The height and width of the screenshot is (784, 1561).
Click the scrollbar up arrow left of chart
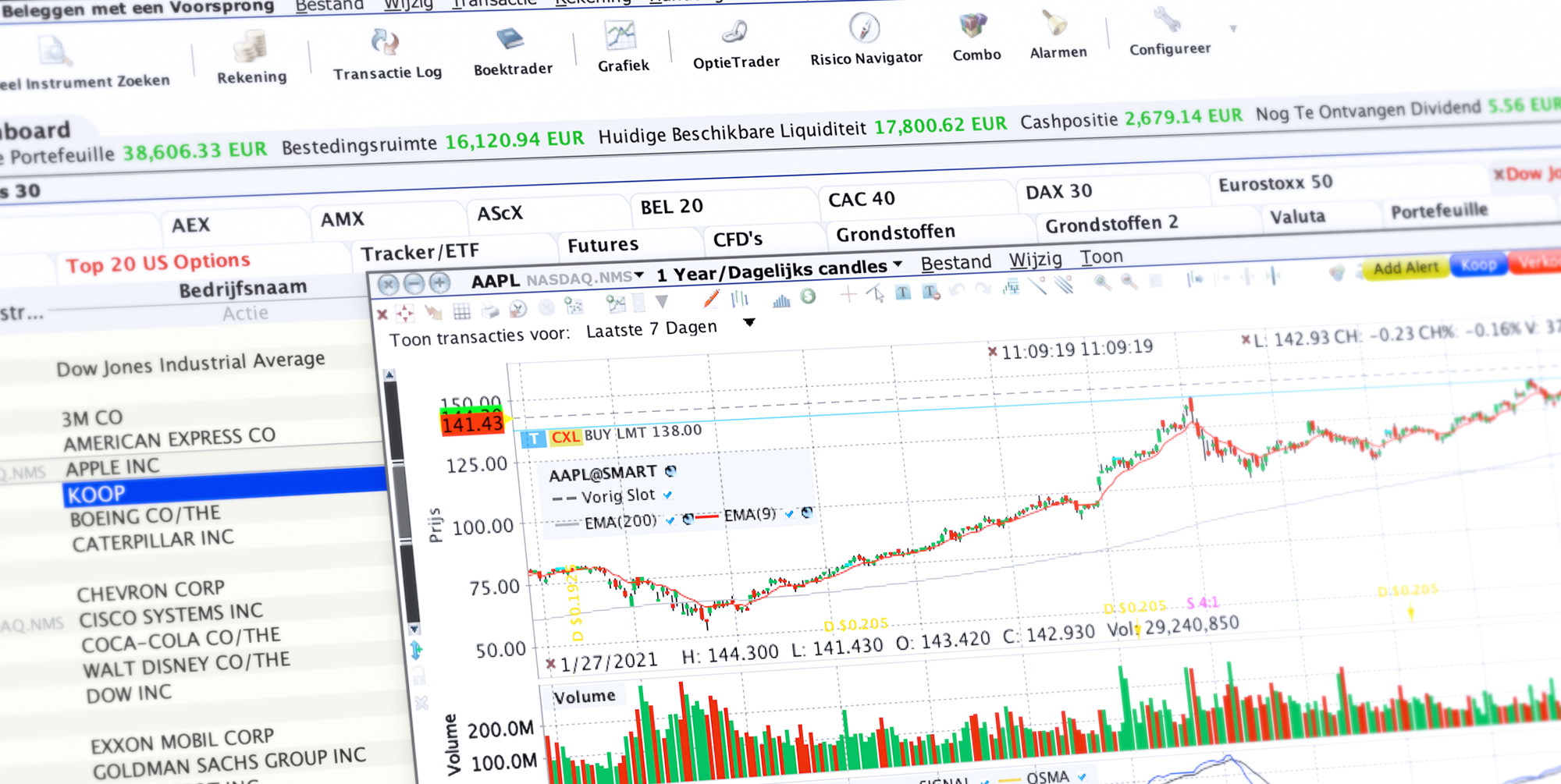click(x=389, y=375)
